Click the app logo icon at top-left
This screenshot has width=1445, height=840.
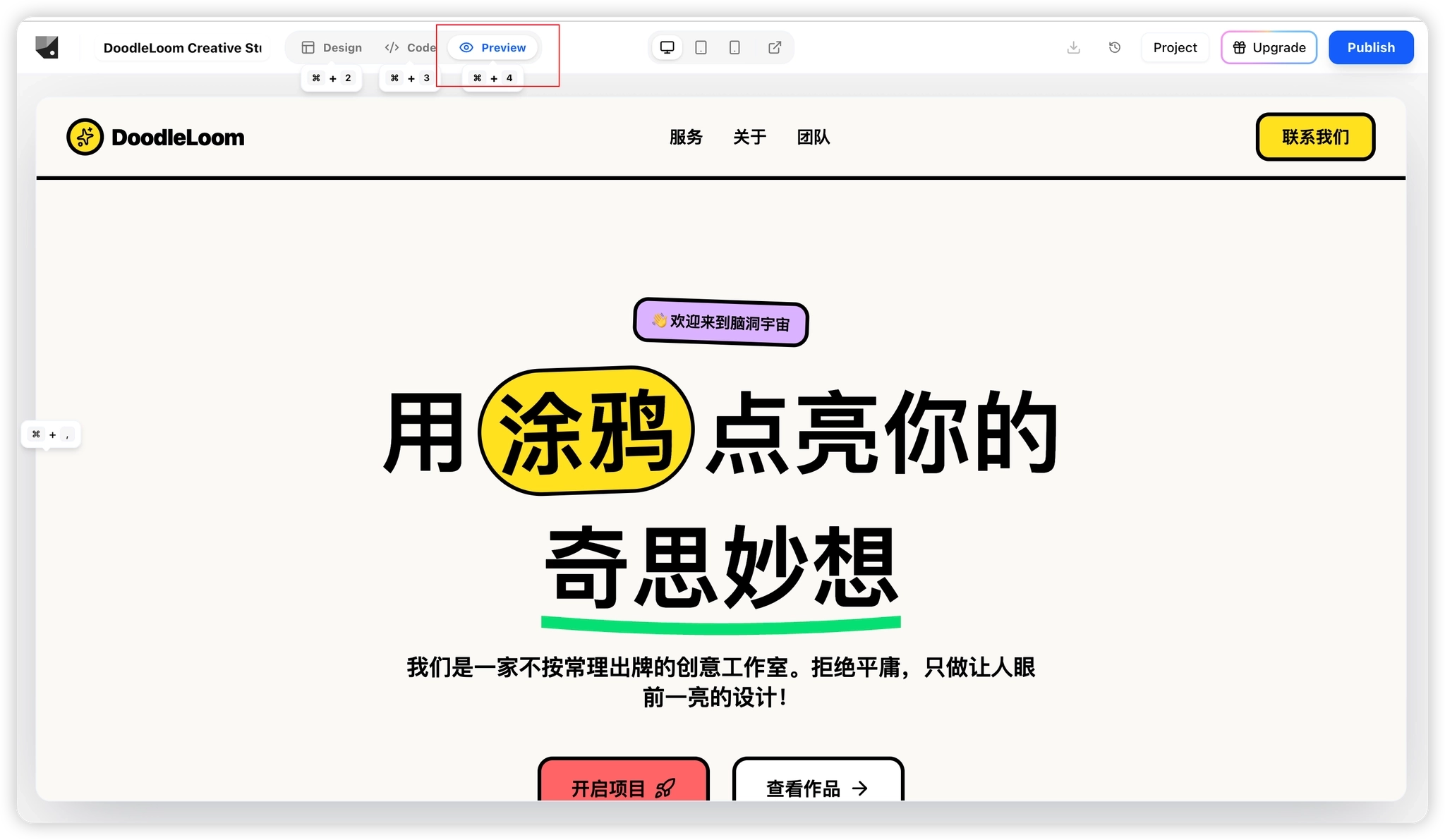pos(47,47)
